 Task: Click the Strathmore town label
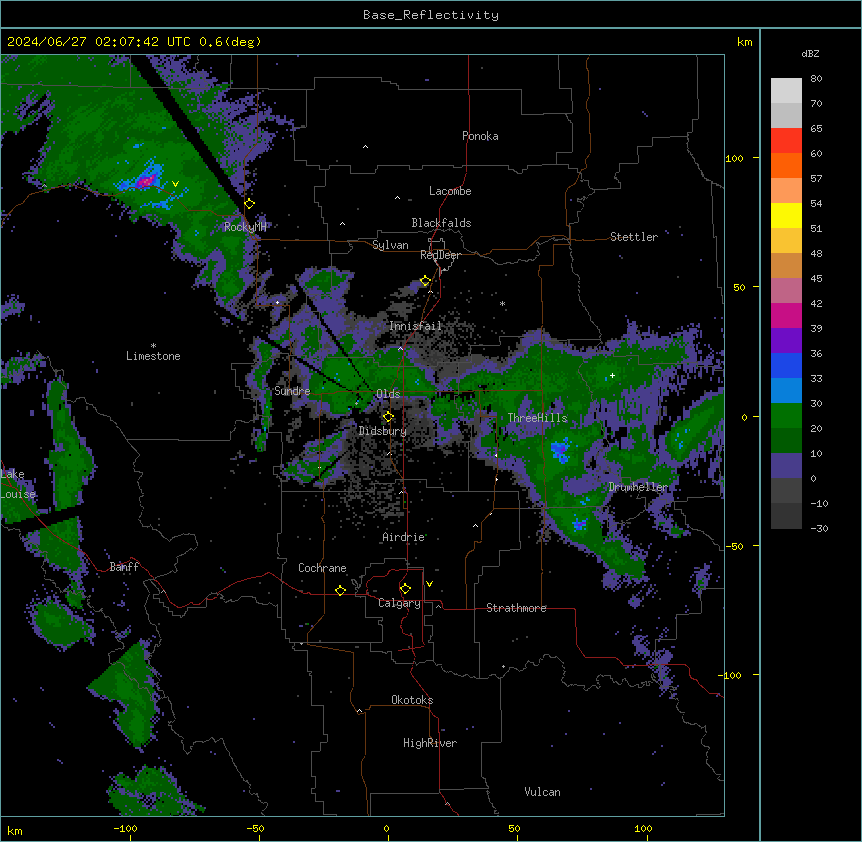pos(516,608)
